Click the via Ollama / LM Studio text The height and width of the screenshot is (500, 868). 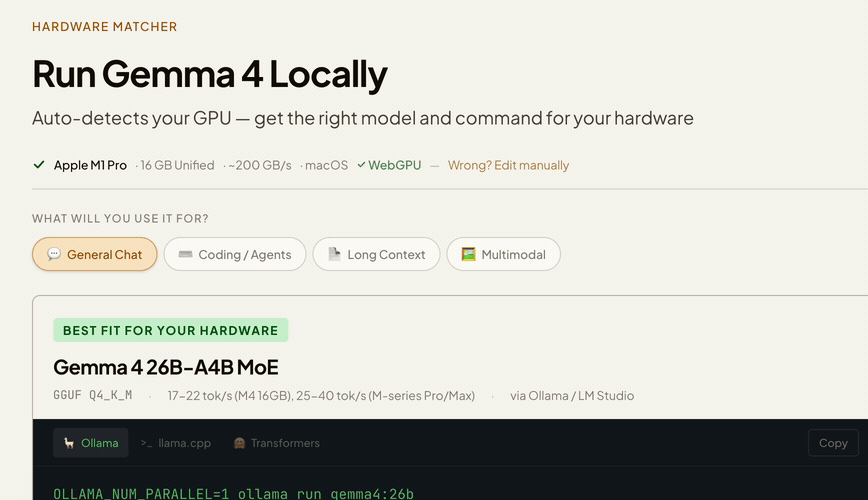572,395
